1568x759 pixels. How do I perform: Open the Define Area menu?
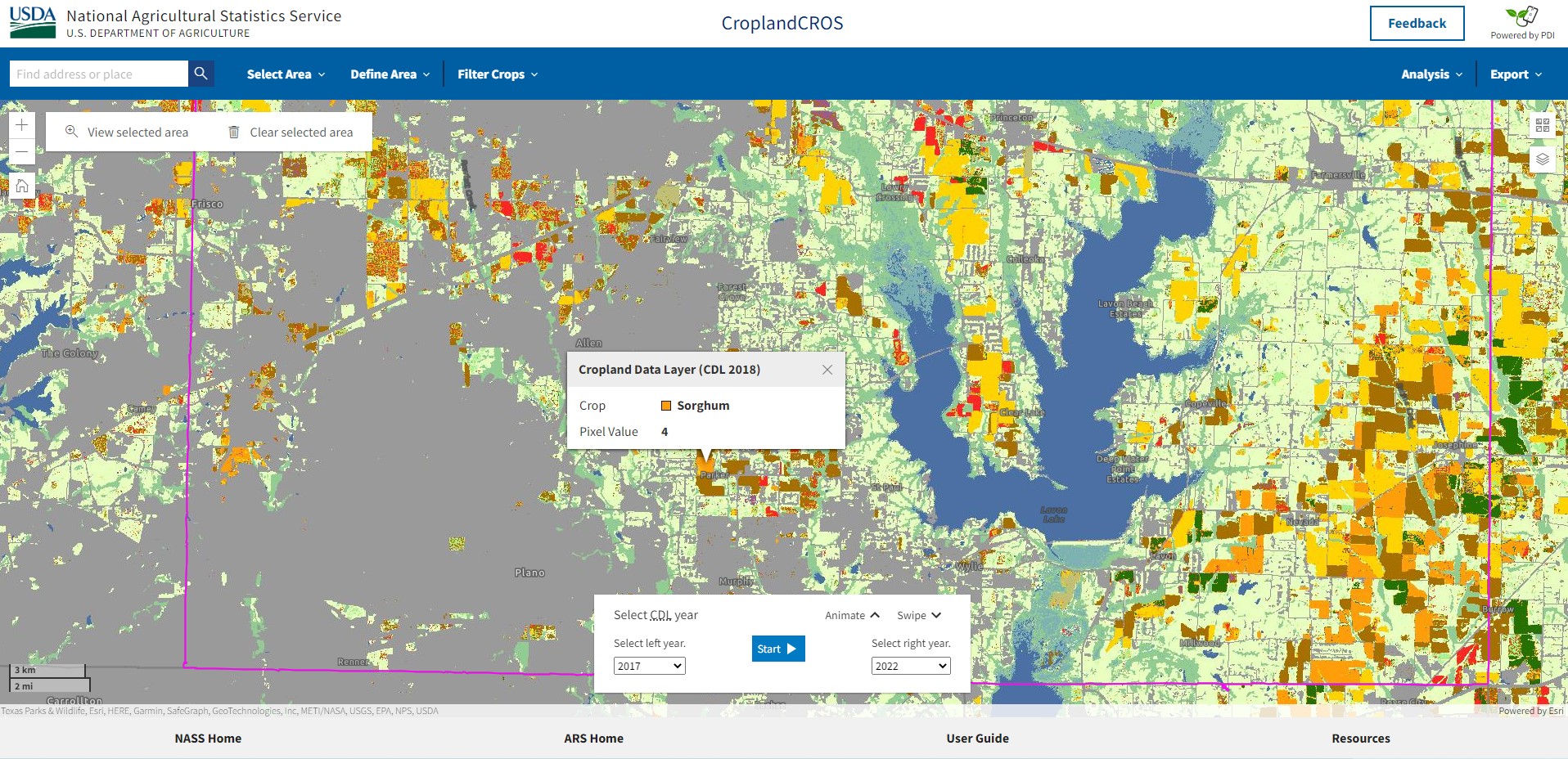click(x=390, y=74)
